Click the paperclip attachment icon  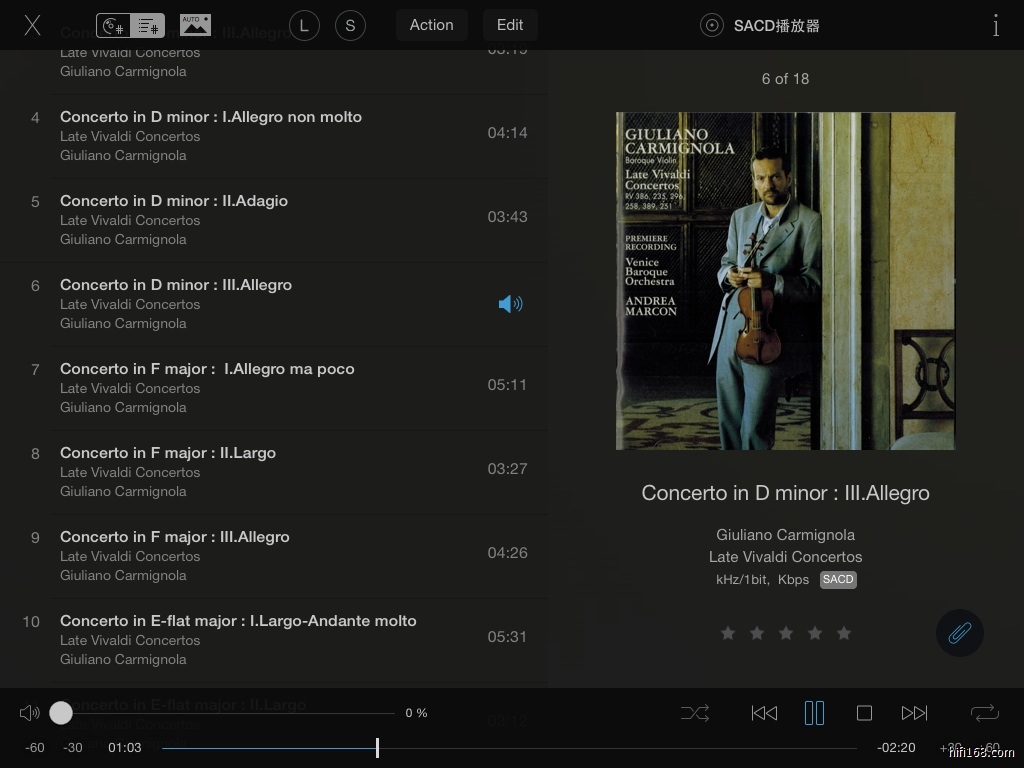pos(959,633)
